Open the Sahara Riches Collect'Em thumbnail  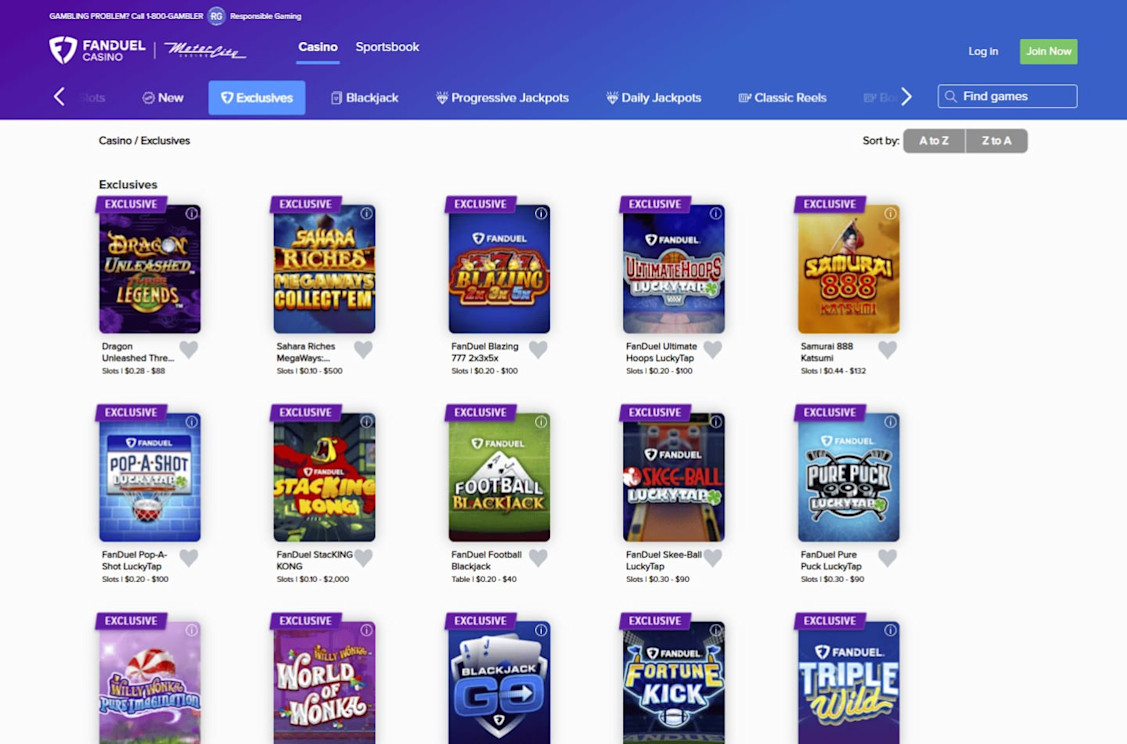click(x=324, y=269)
